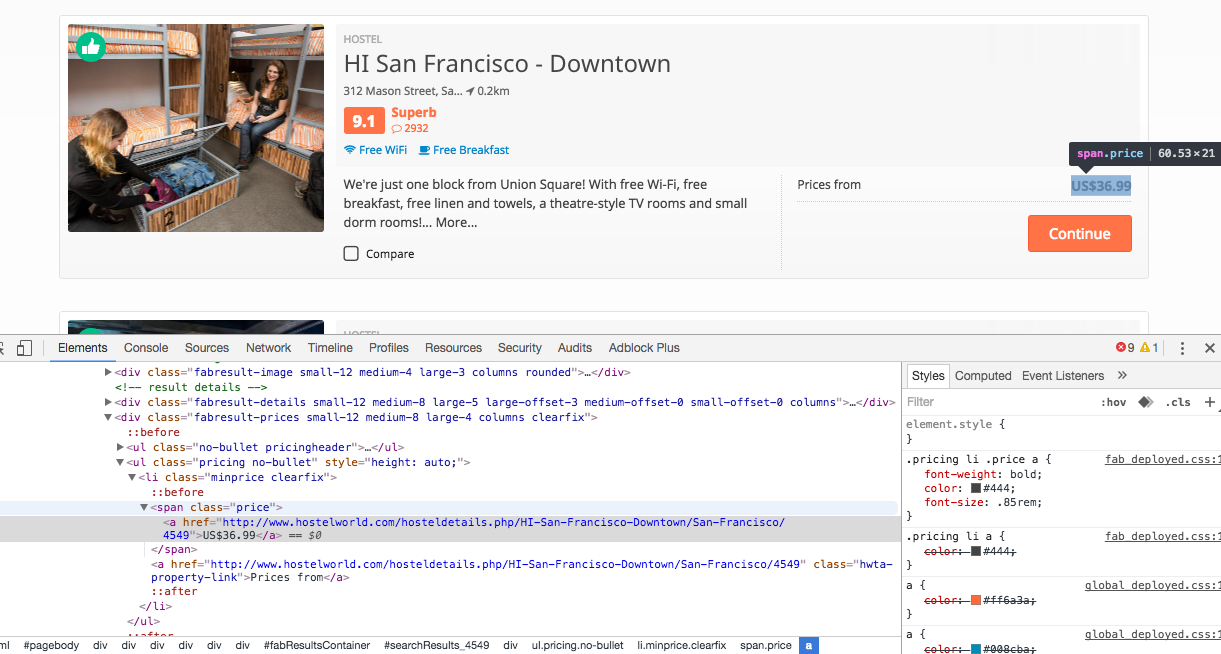Click the yellow warning count indicator
This screenshot has height=654, width=1221.
[x=1149, y=348]
